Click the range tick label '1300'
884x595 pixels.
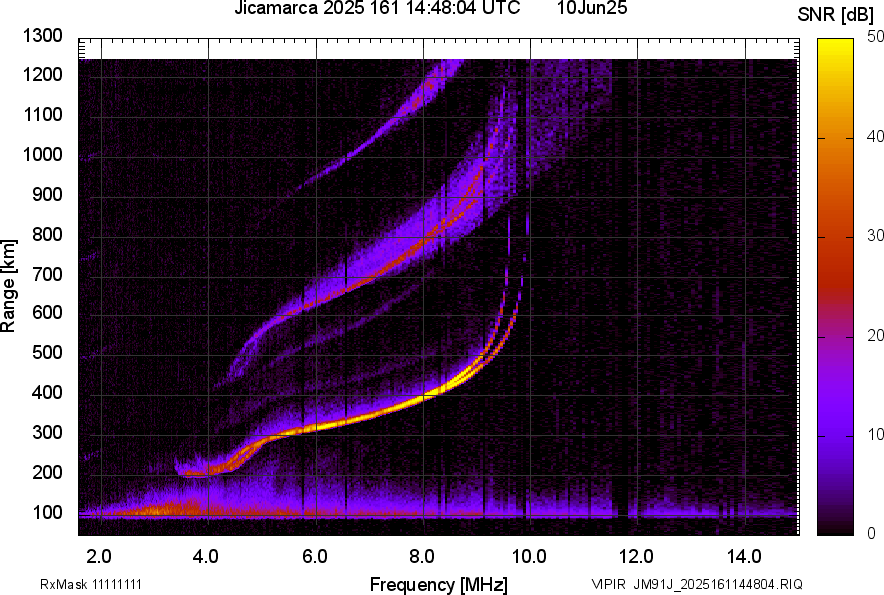coord(43,36)
